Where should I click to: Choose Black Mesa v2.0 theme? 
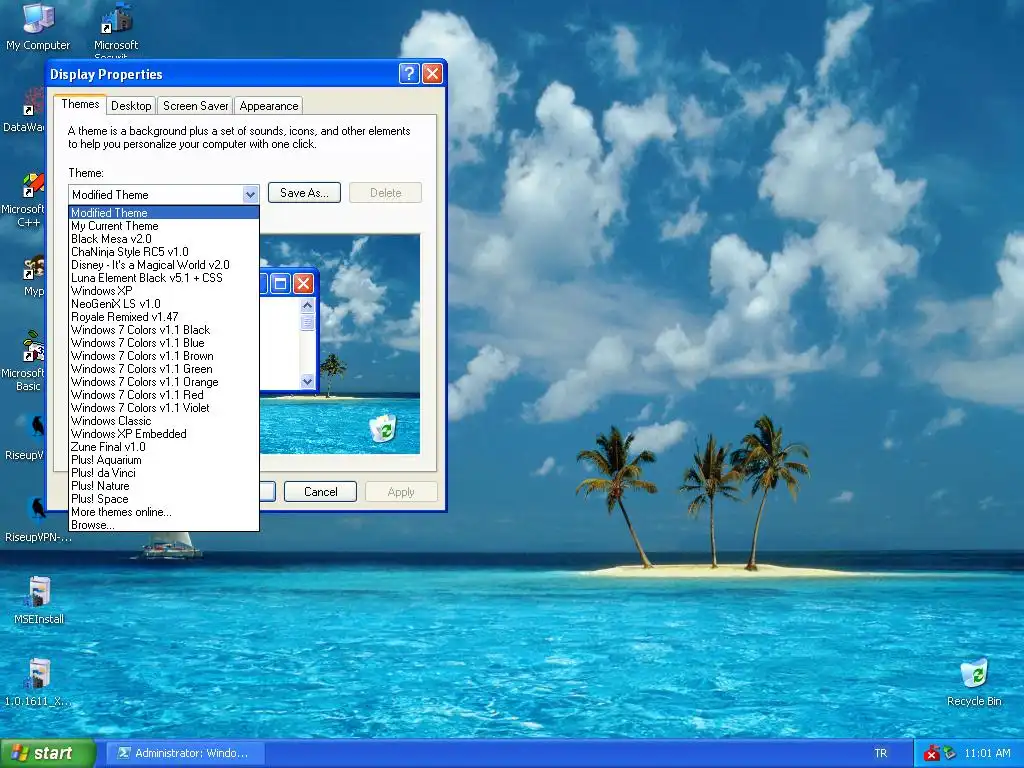click(x=164, y=239)
